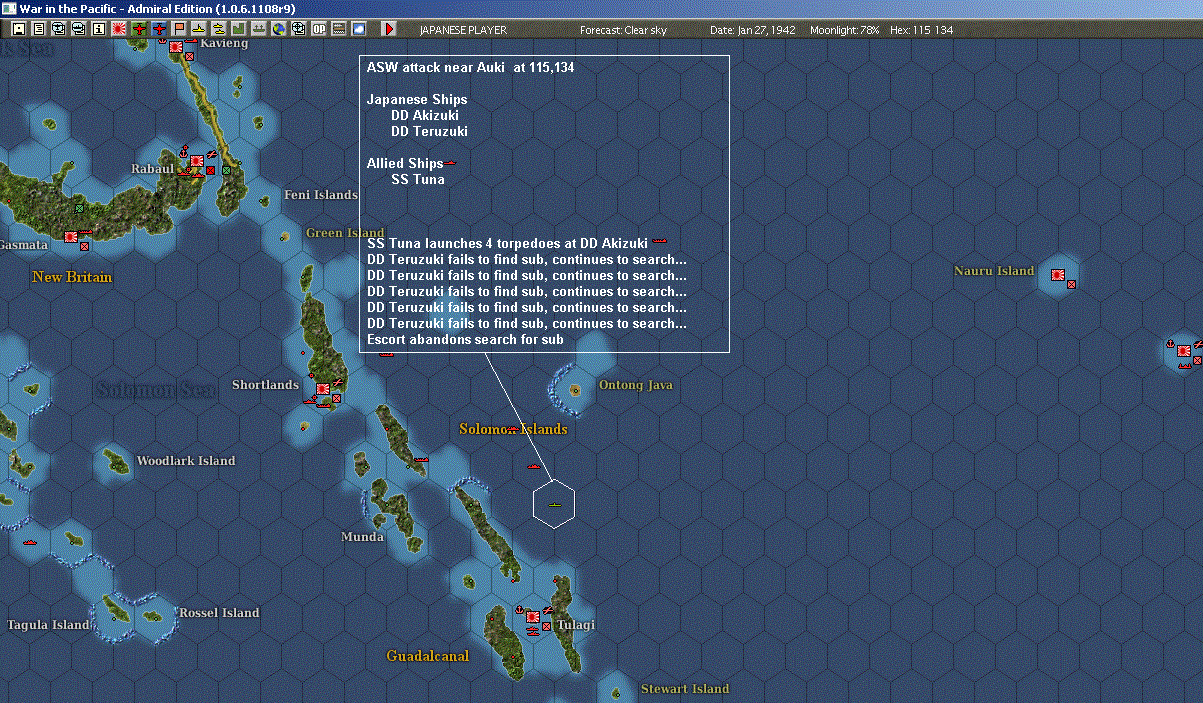Click the Guadalcanal map label
The image size is (1203, 703).
pos(428,657)
